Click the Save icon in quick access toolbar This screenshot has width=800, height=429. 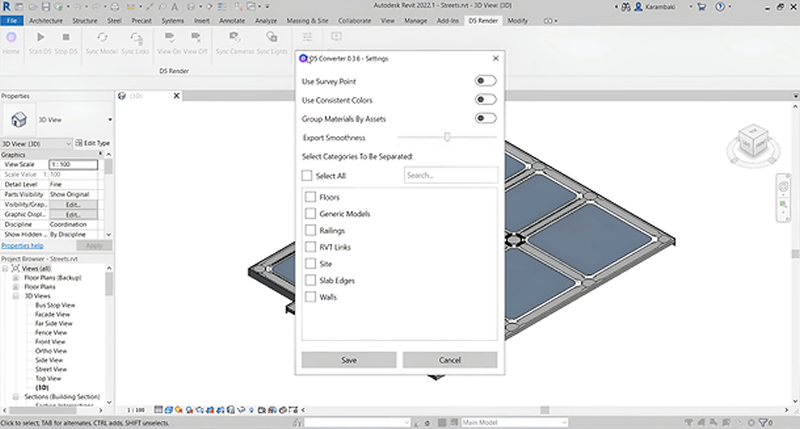click(x=45, y=7)
